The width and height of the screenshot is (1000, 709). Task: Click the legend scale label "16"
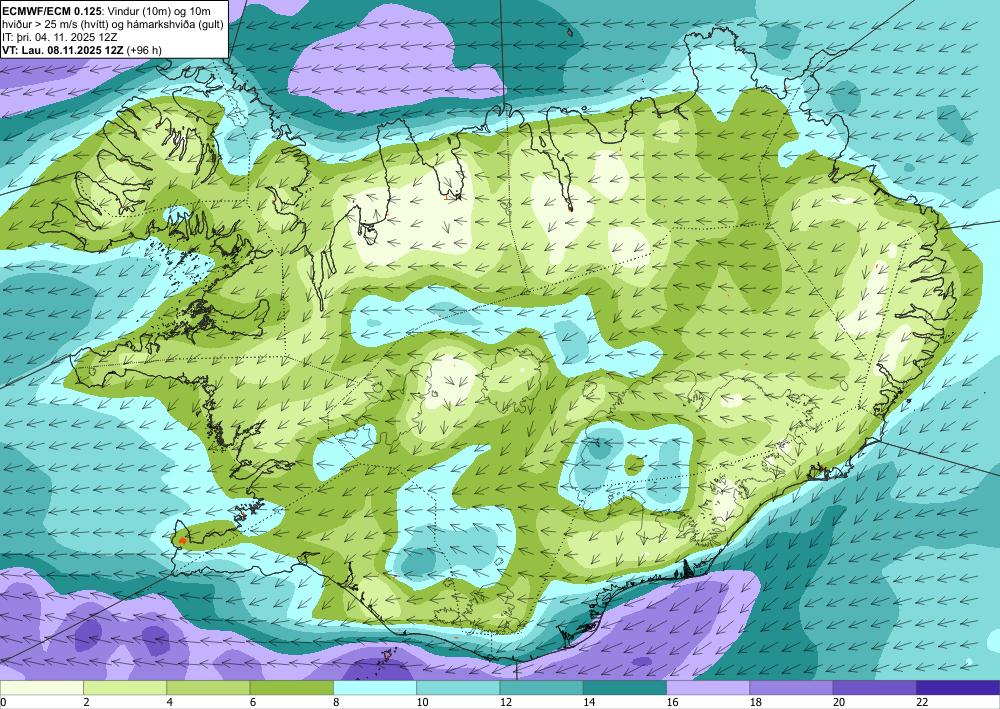[x=672, y=703]
